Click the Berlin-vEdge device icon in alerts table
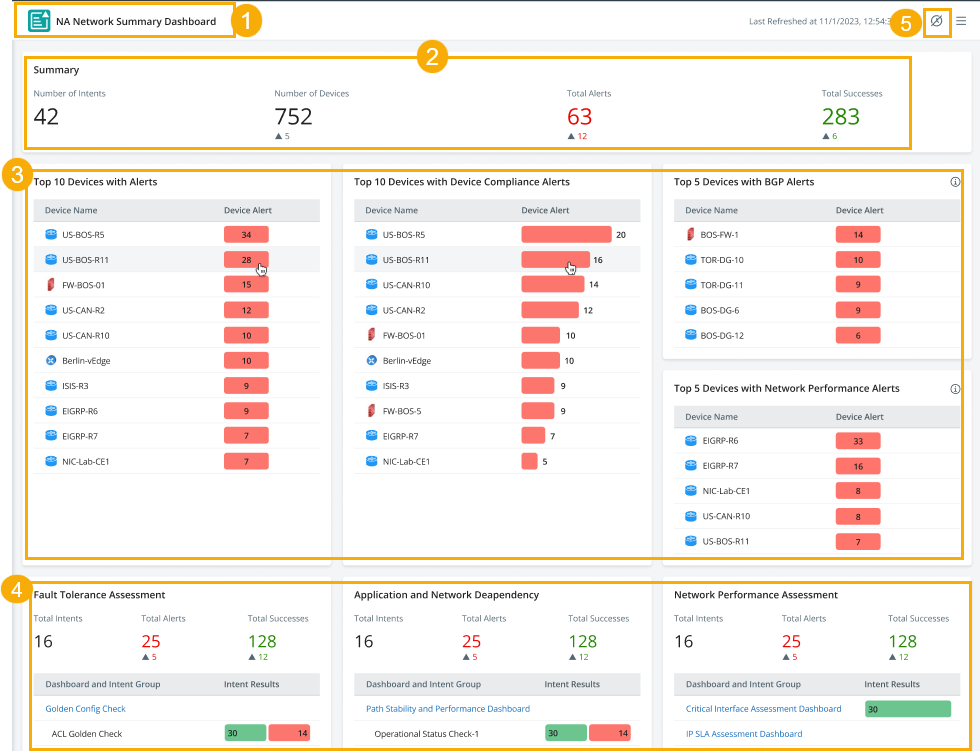 tap(51, 360)
